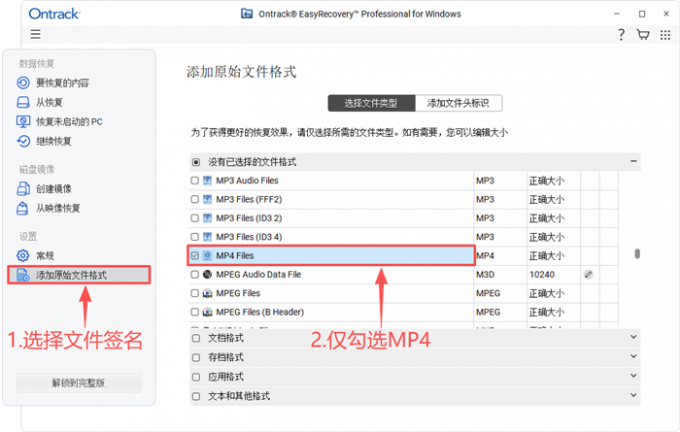Select 添加原始文件格式 in the sidebar

pyautogui.click(x=79, y=275)
